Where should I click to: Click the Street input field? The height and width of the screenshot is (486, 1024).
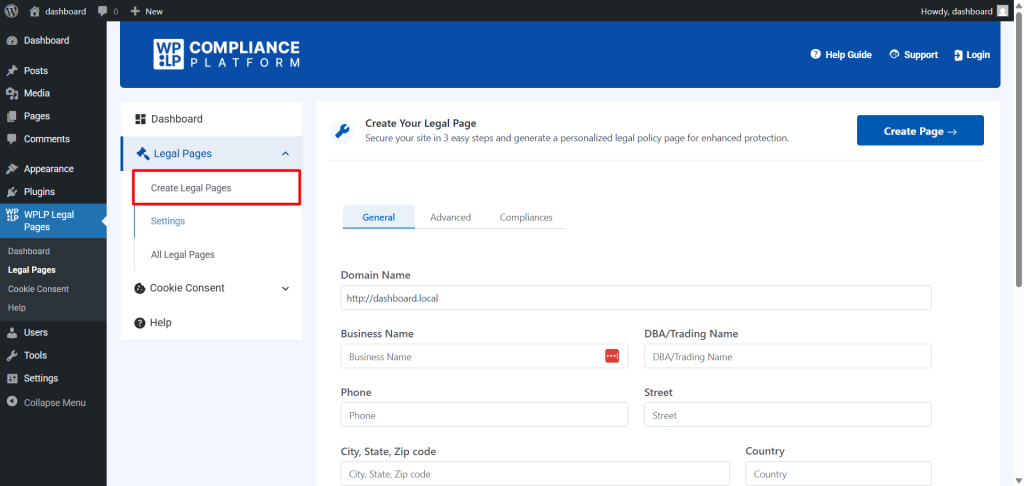point(788,415)
